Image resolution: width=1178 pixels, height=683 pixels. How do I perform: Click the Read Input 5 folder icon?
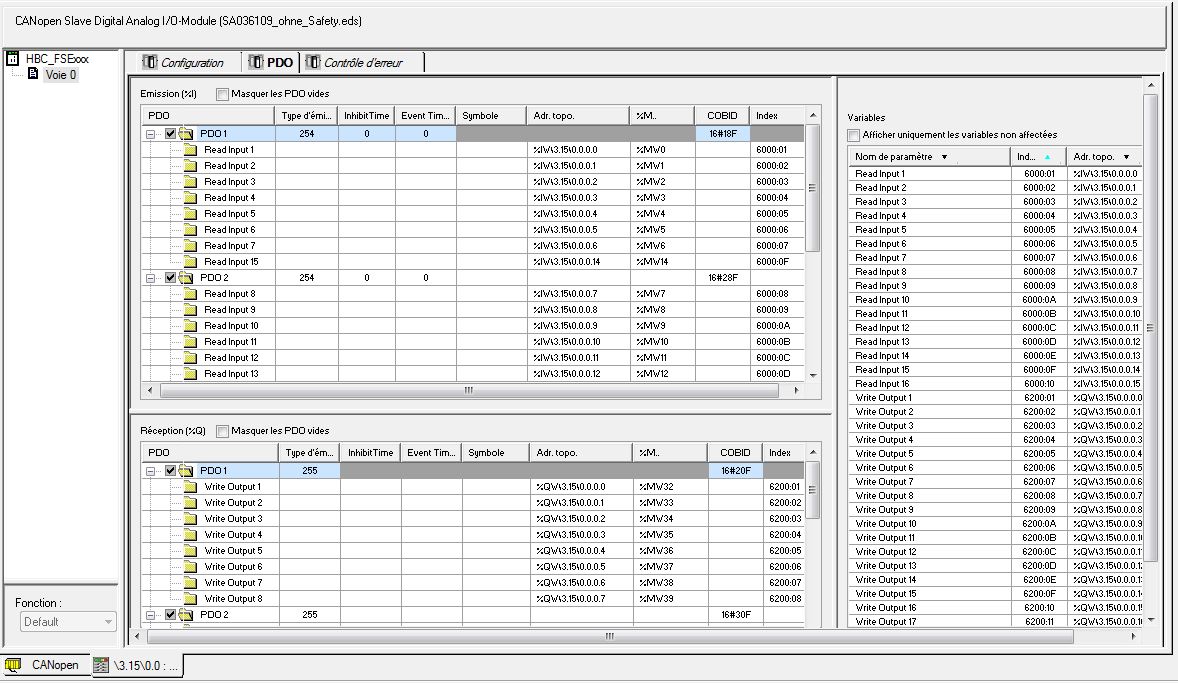pos(191,214)
